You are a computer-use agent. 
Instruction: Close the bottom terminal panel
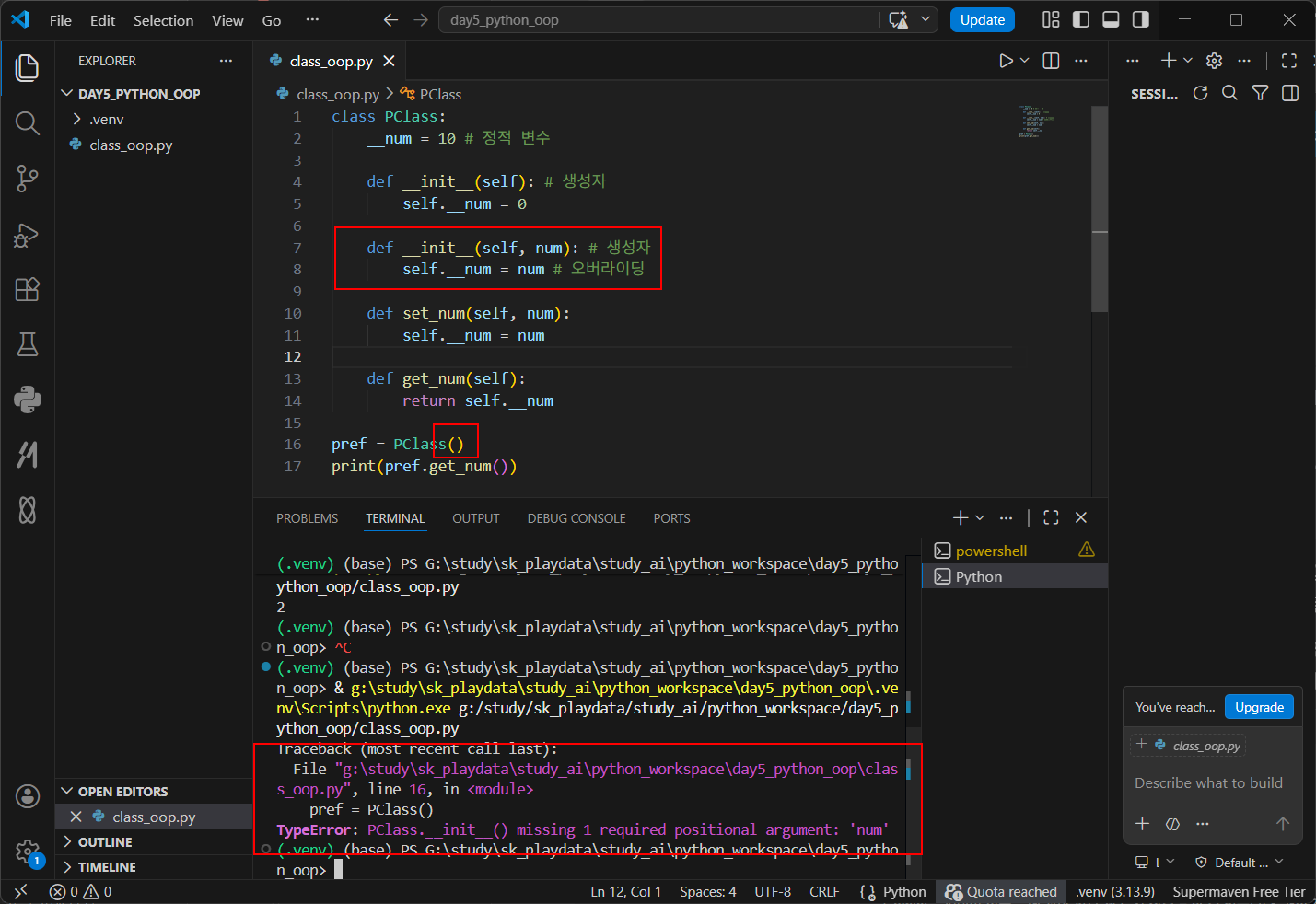(x=1081, y=518)
